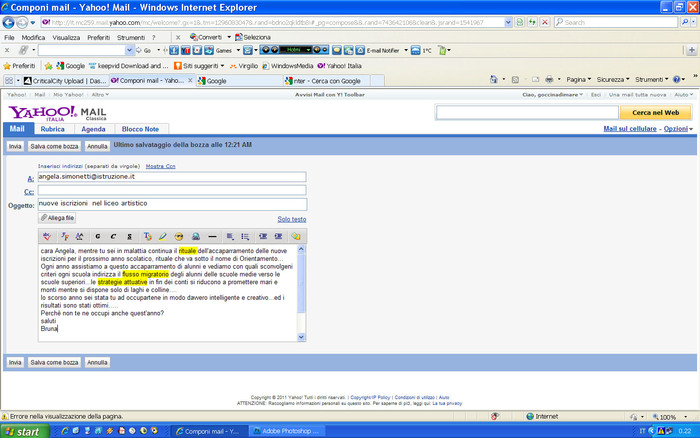The height and width of the screenshot is (438, 700).
Task: Insert a hyperlink with globe icon
Action: pos(196,236)
